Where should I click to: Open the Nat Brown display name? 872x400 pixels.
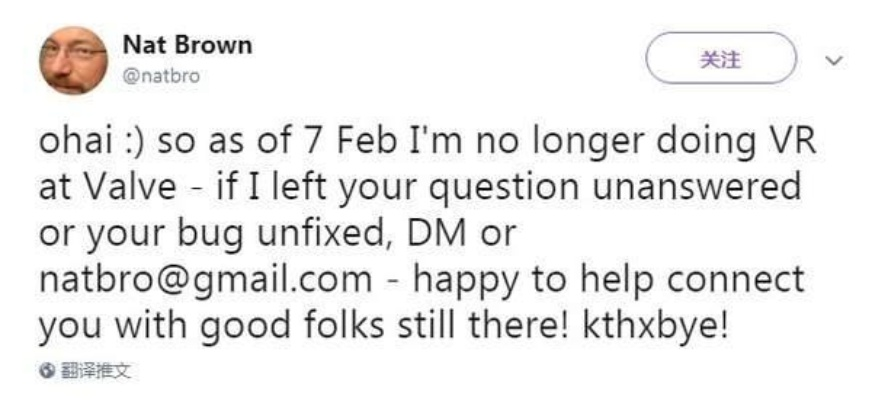[x=186, y=45]
